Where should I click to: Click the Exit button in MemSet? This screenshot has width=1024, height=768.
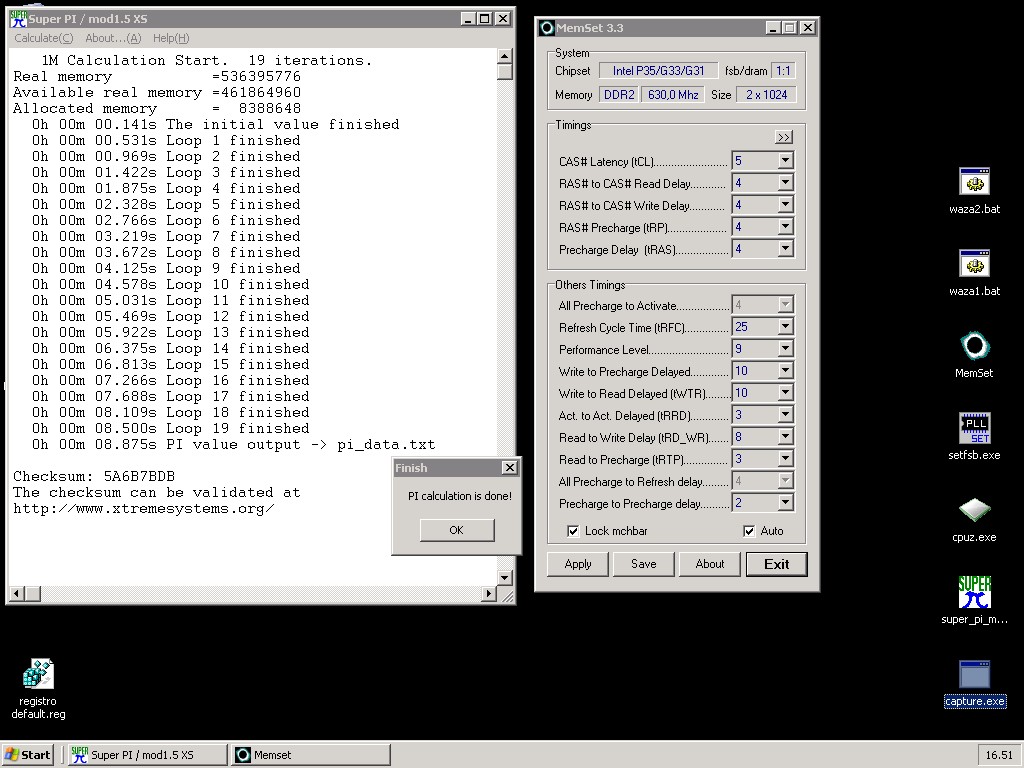coord(776,564)
